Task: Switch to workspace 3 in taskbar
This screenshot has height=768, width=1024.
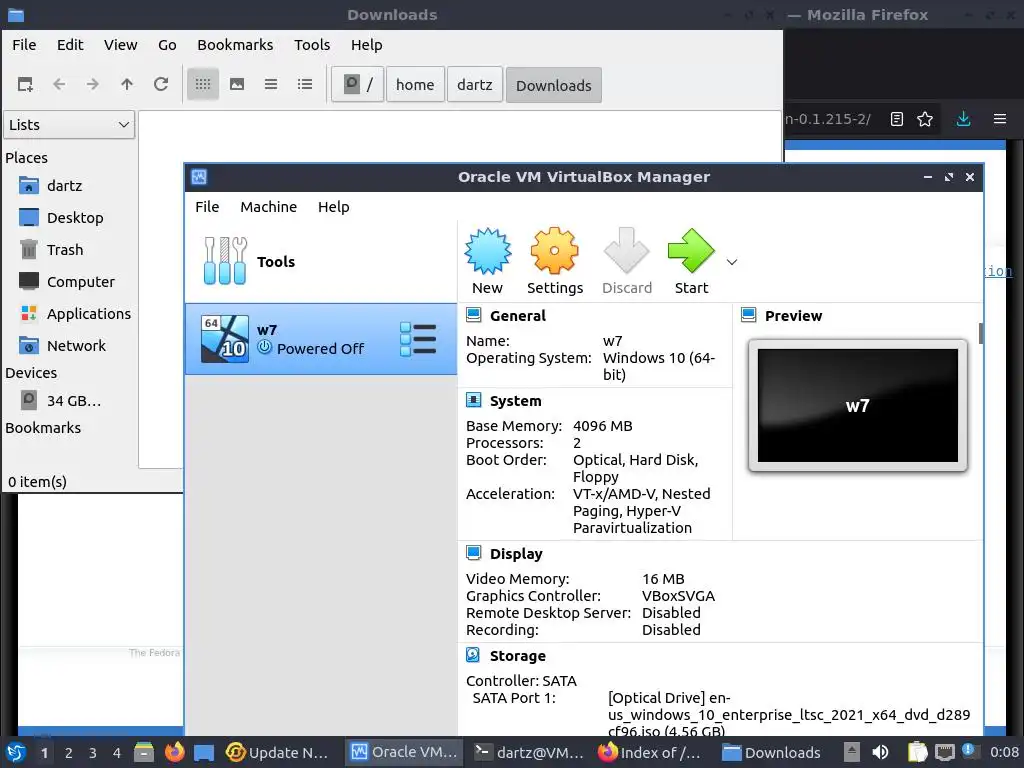Action: tap(93, 753)
